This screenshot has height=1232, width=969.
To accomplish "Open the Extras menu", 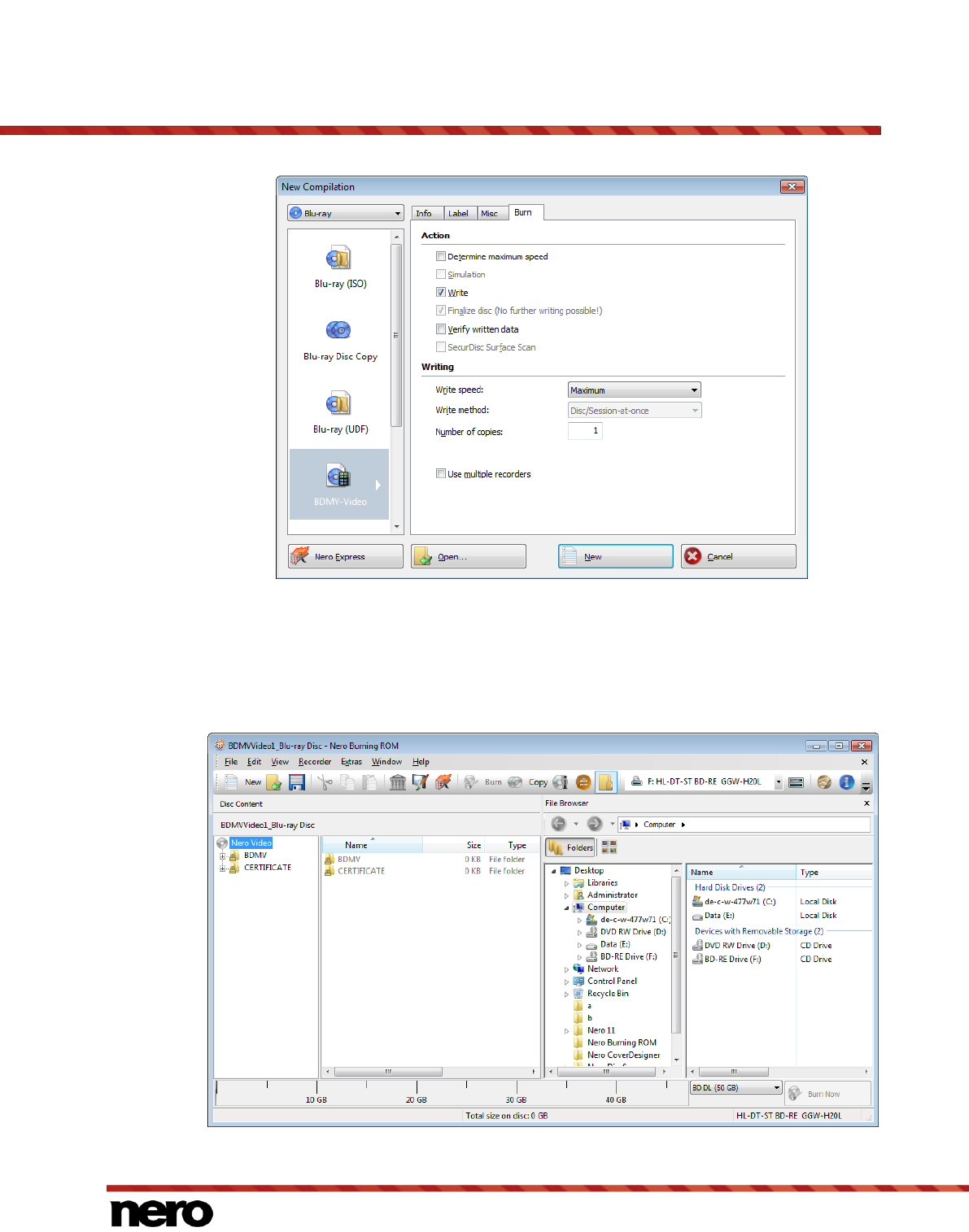I will [x=351, y=762].
